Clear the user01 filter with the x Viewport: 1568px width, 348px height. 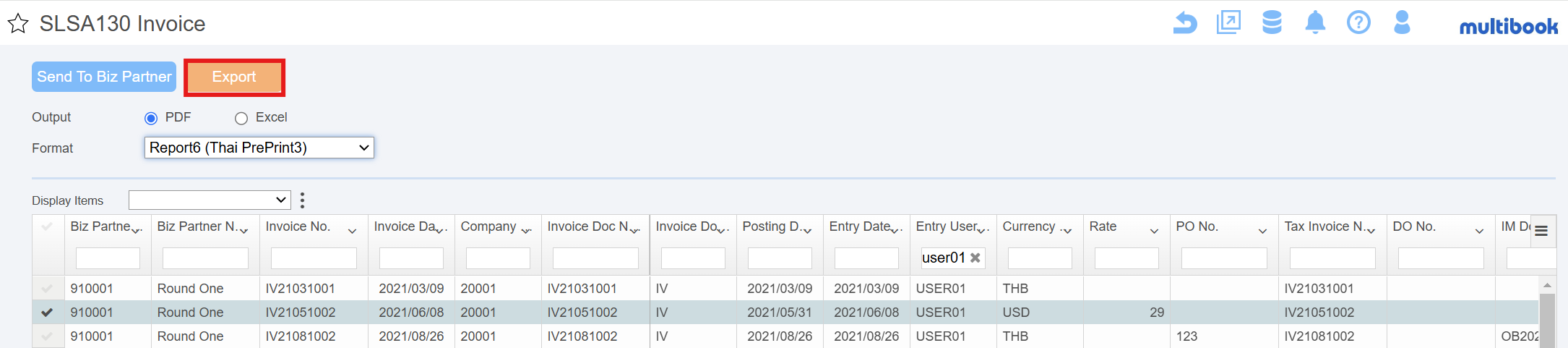pyautogui.click(x=975, y=258)
